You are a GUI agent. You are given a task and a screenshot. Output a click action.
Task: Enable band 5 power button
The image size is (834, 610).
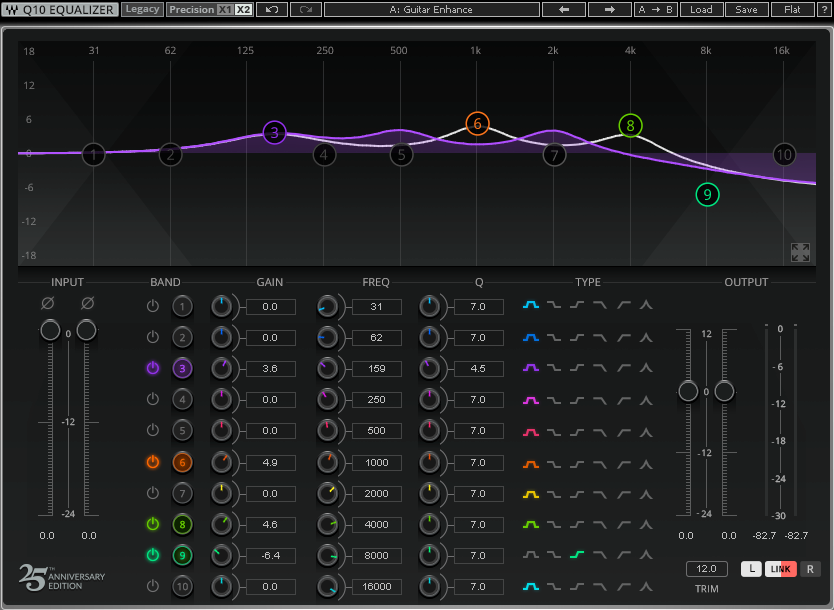(153, 430)
